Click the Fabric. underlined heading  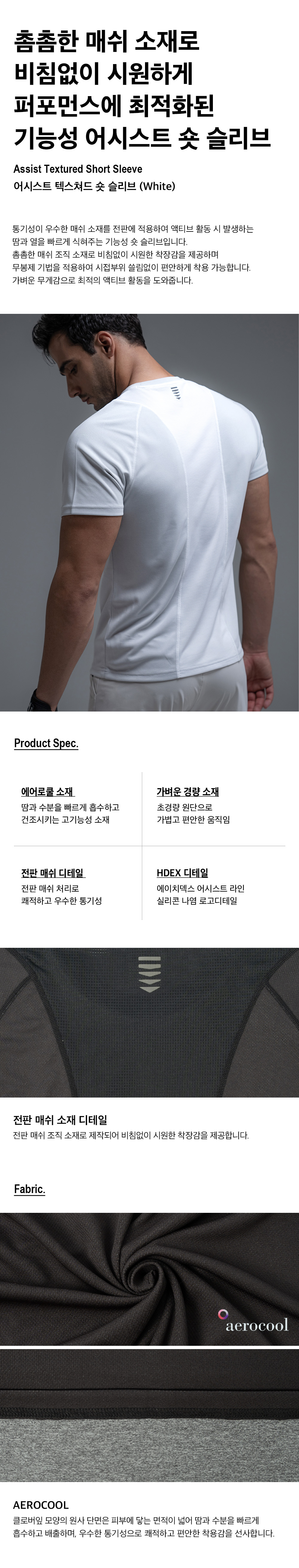click(x=30, y=1189)
